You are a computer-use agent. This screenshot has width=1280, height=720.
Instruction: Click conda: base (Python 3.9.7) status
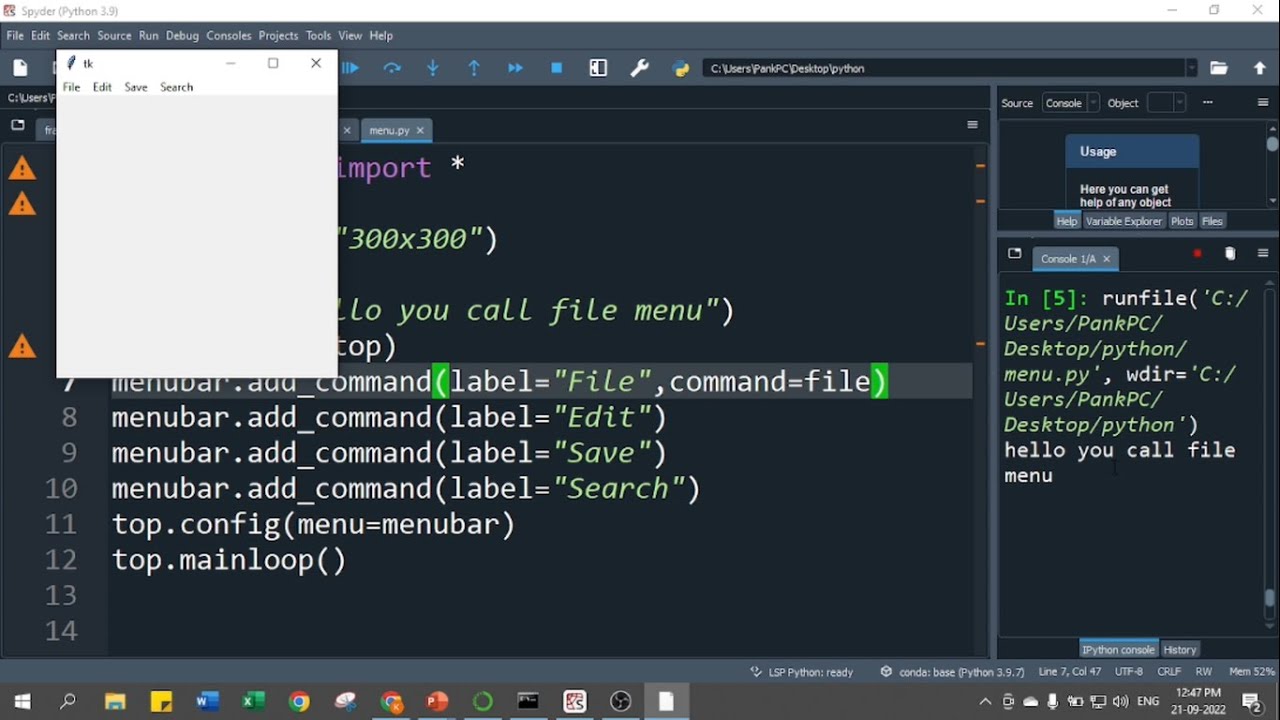(952, 672)
